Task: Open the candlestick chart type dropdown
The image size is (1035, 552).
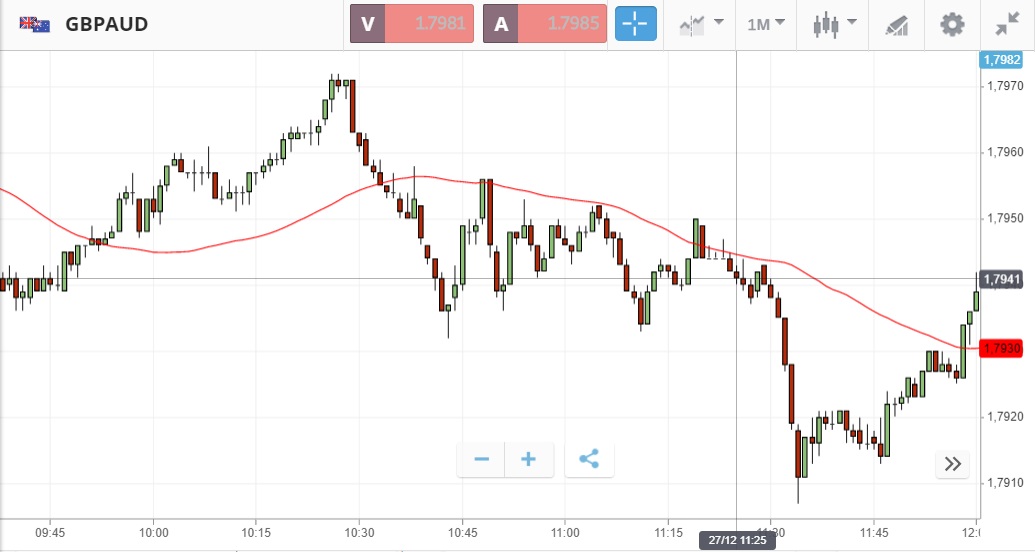Action: tap(834, 24)
